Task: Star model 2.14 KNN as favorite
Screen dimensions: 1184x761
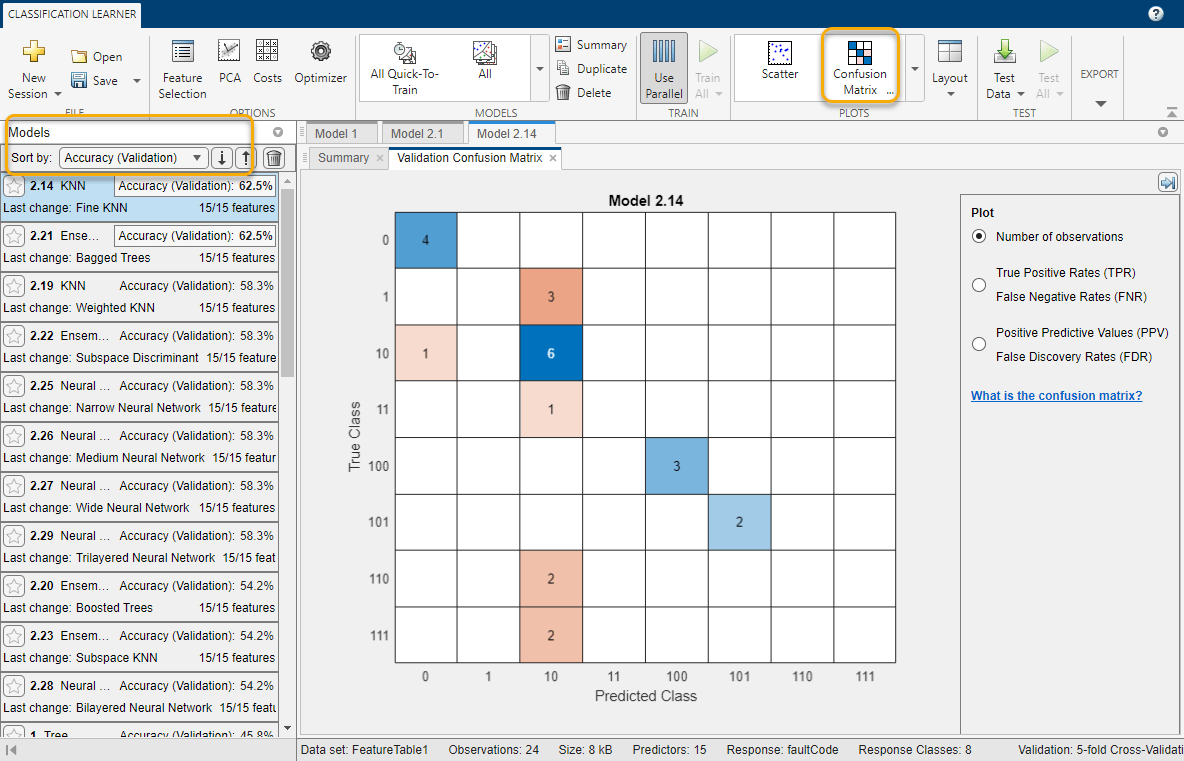Action: pos(14,186)
